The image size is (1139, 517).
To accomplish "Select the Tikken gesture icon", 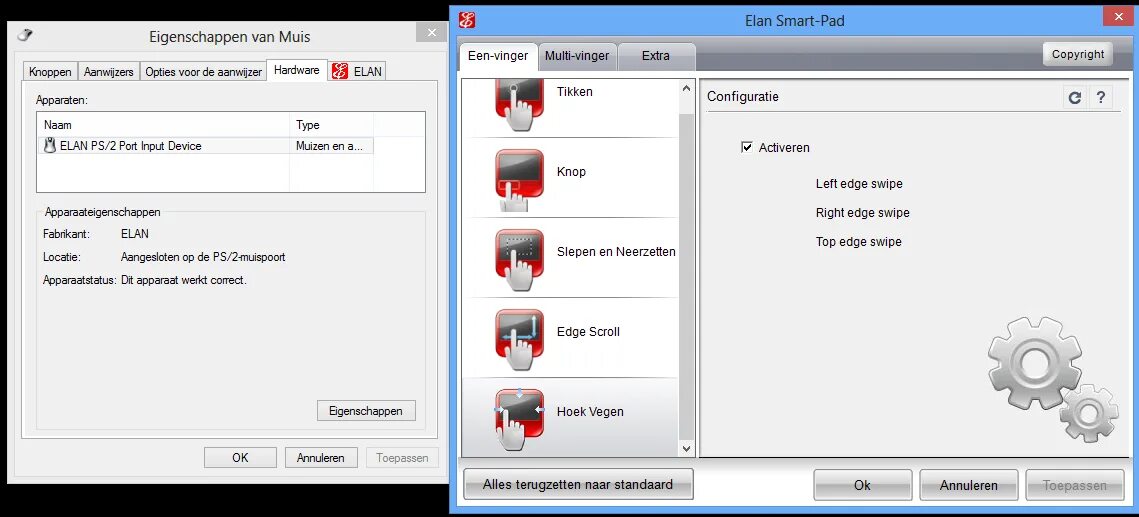I will tap(519, 104).
